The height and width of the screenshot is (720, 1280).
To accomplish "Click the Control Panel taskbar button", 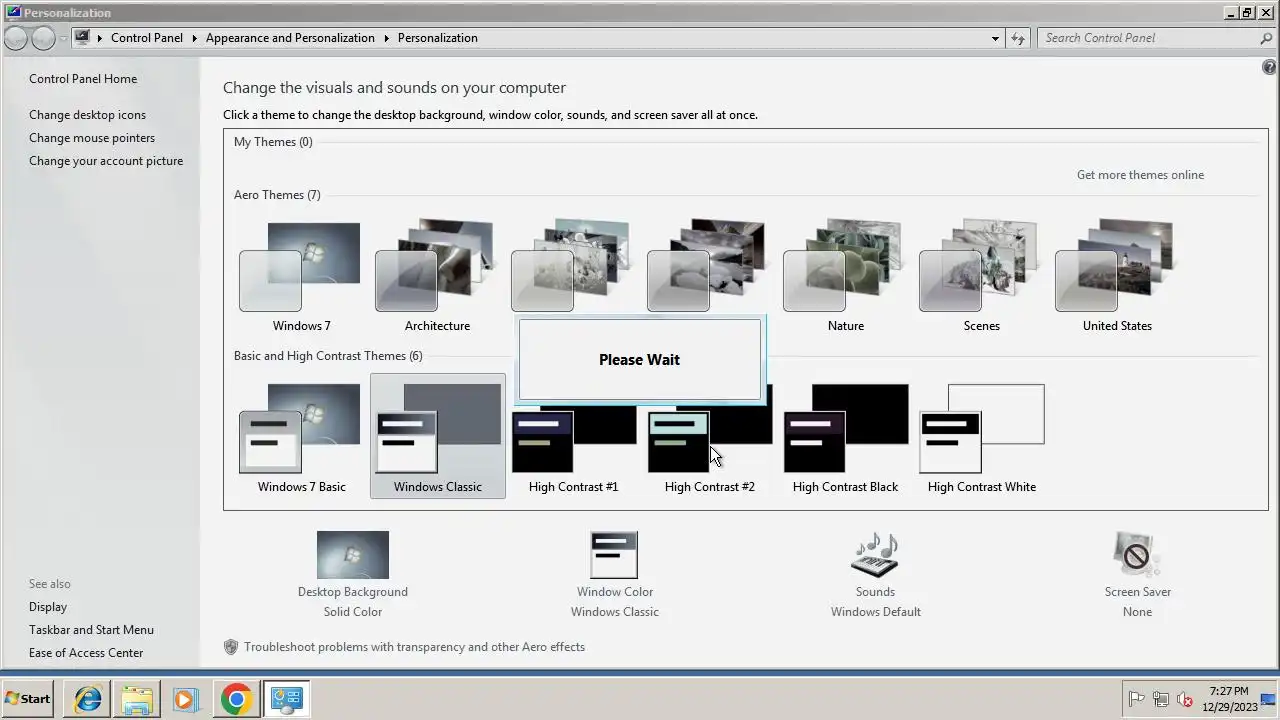I will point(287,699).
